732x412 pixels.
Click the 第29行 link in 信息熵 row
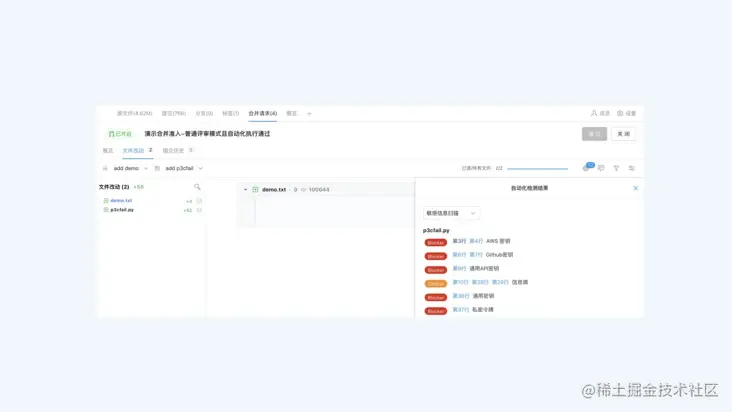pos(500,282)
